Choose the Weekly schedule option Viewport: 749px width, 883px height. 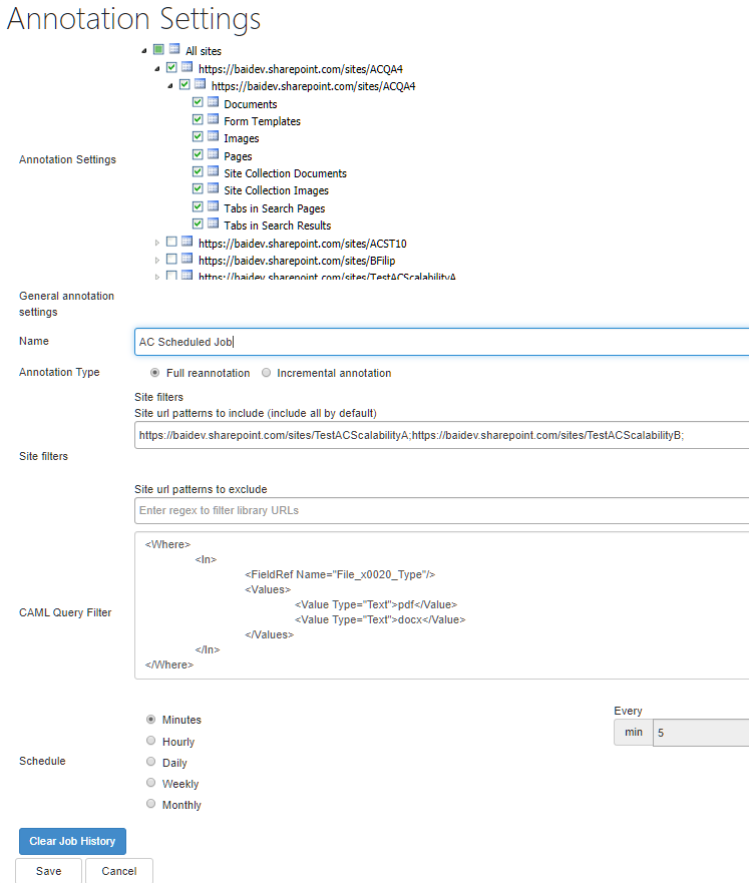151,784
